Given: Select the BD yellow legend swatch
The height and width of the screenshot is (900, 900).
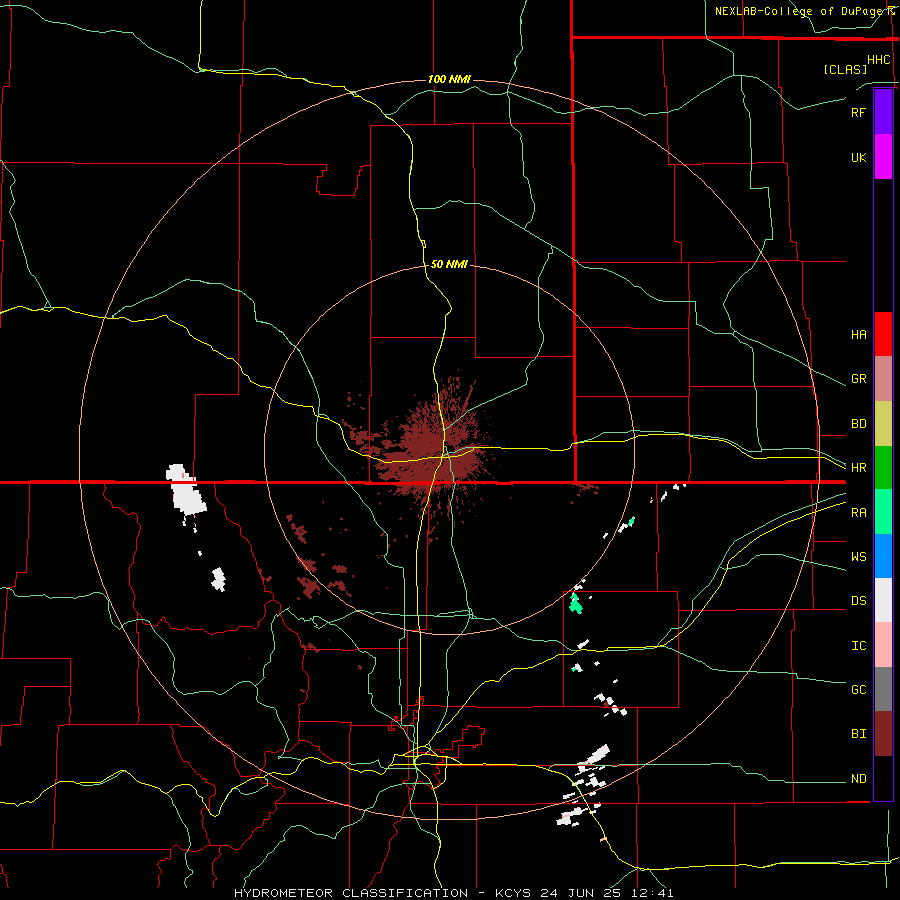Looking at the screenshot, I should click(x=883, y=423).
